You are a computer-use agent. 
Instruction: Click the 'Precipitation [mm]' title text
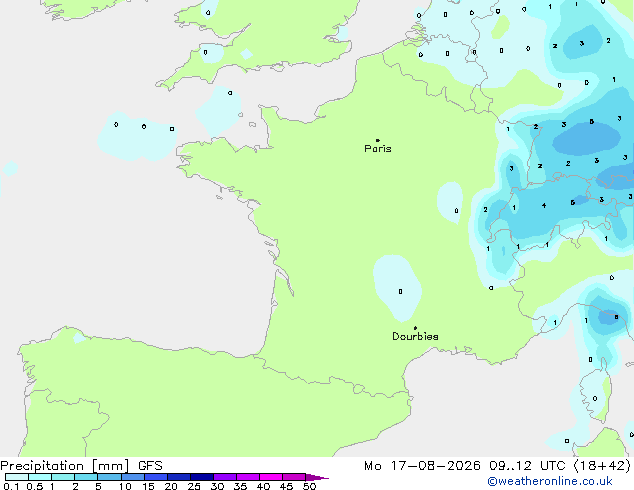click(x=65, y=466)
